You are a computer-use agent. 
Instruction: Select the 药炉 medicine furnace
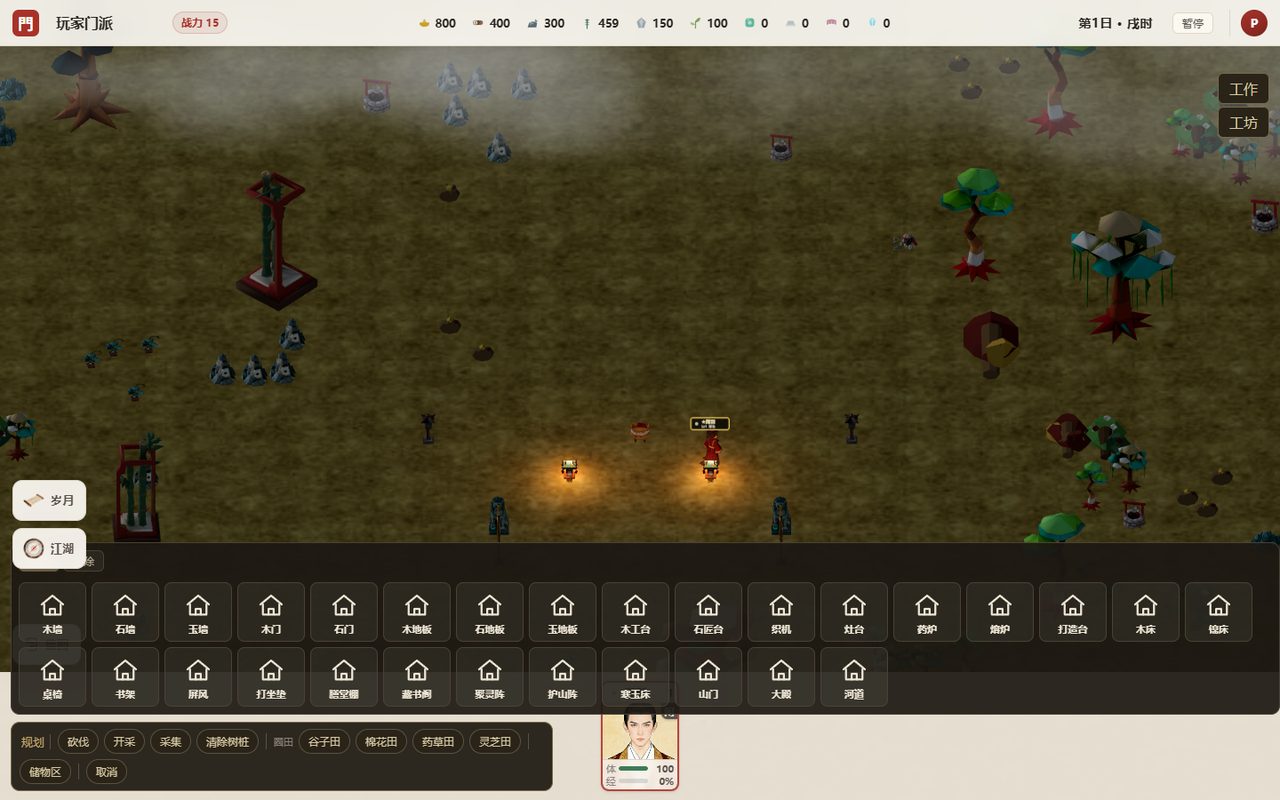[x=928, y=612]
